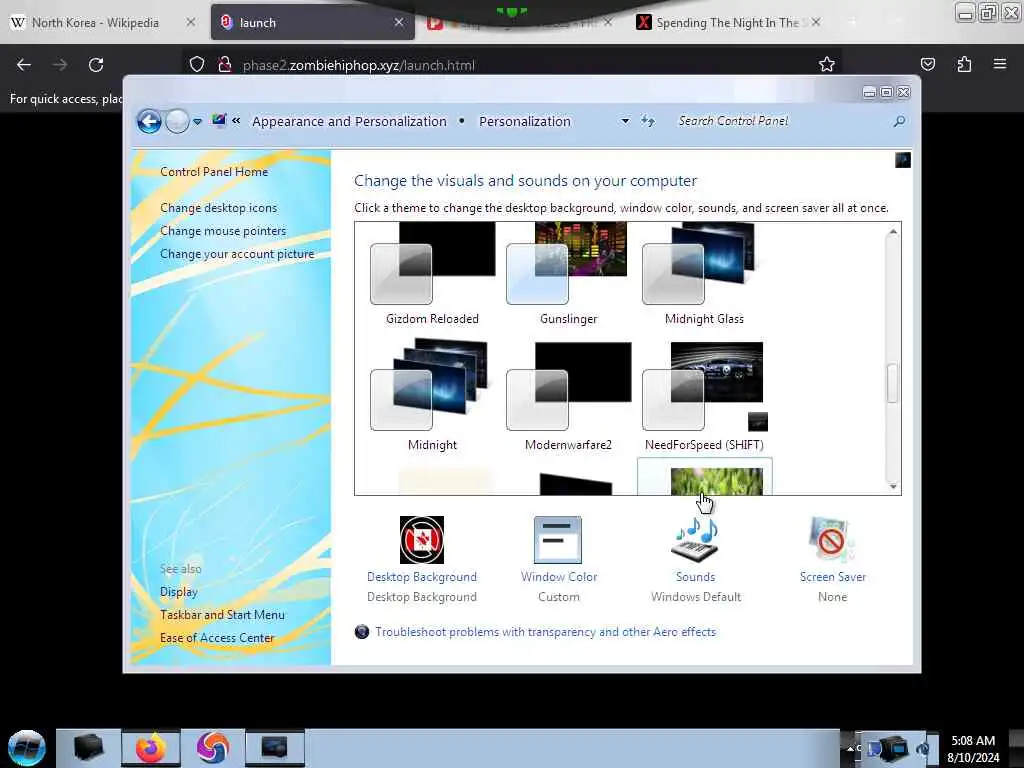Open the black folder taskbar icon
This screenshot has height=768, width=1024.
pyautogui.click(x=88, y=748)
